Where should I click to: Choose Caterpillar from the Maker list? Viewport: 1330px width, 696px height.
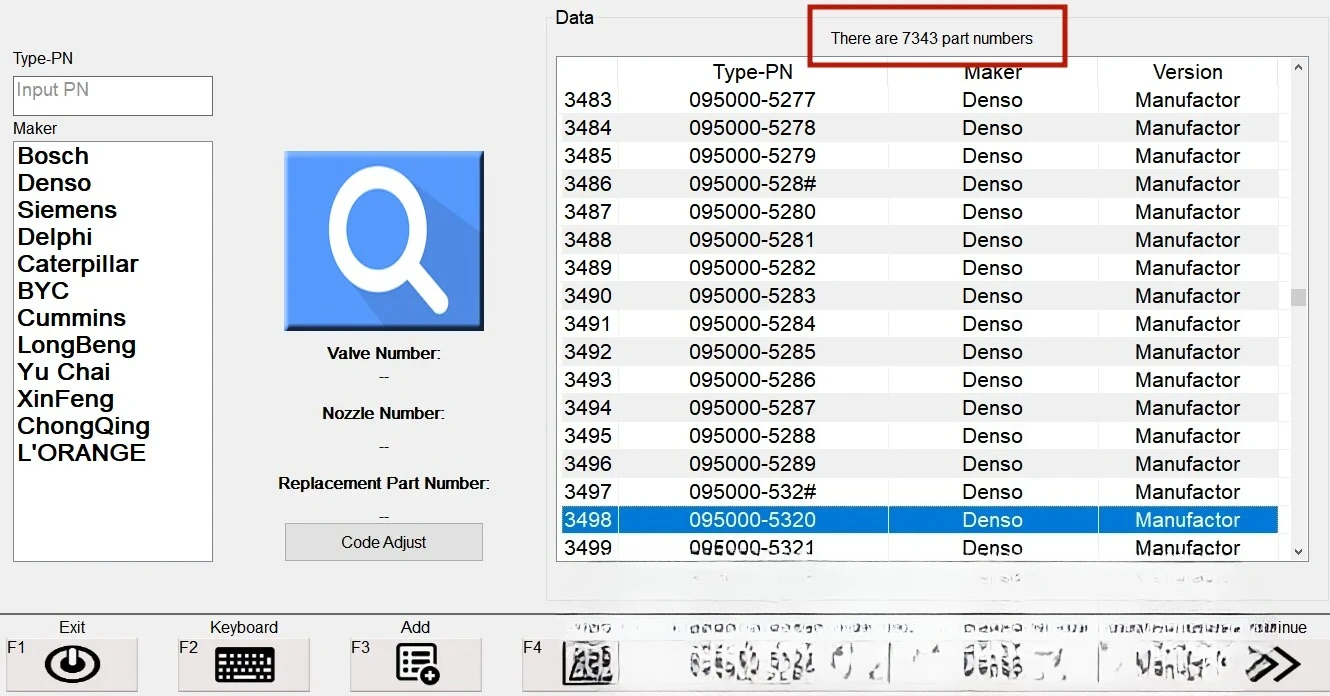click(x=78, y=264)
